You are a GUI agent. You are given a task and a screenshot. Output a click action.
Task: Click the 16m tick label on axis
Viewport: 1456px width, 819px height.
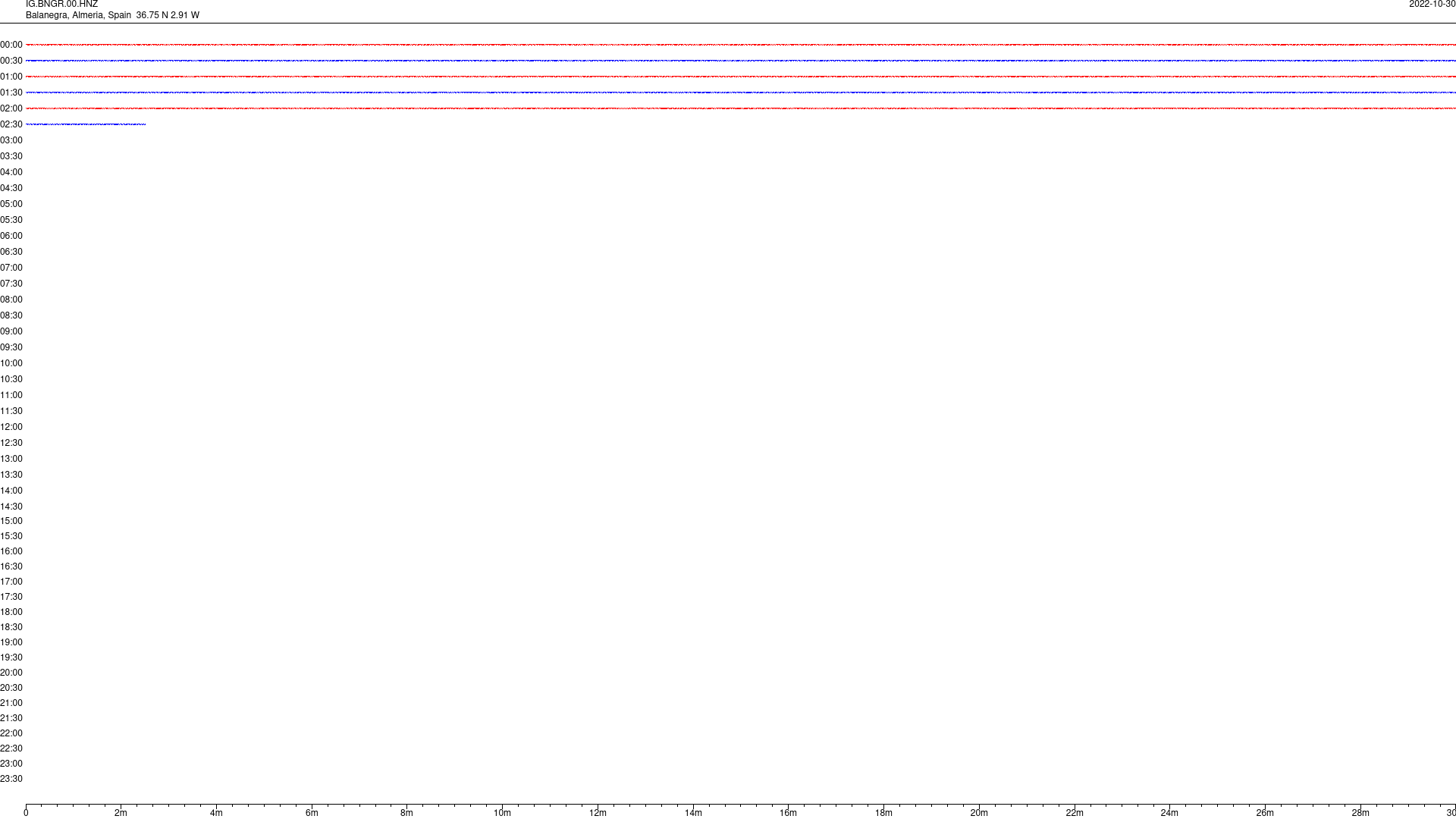(x=789, y=813)
